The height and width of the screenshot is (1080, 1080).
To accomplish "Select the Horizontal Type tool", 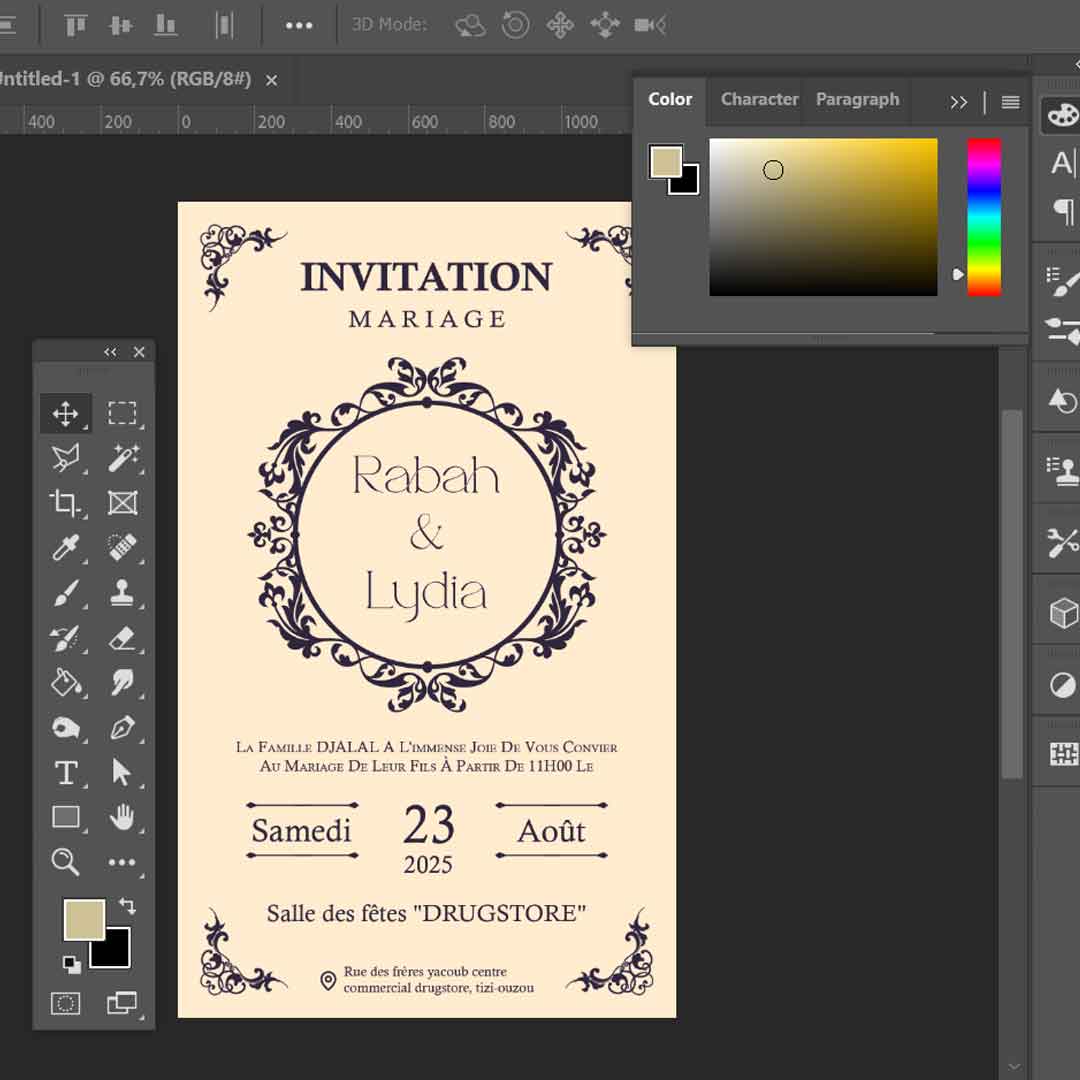I will point(65,773).
